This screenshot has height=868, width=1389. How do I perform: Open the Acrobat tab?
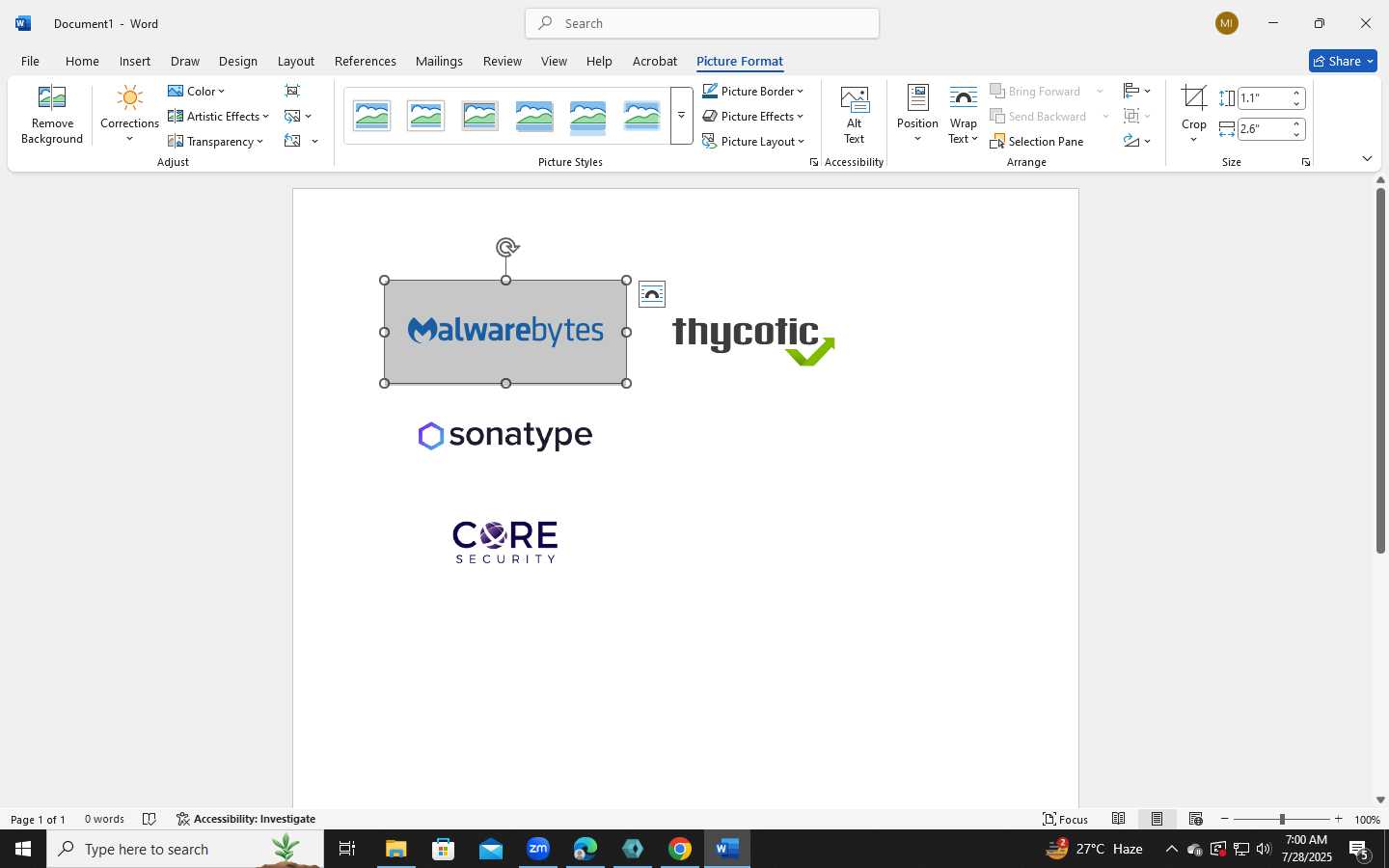(654, 61)
